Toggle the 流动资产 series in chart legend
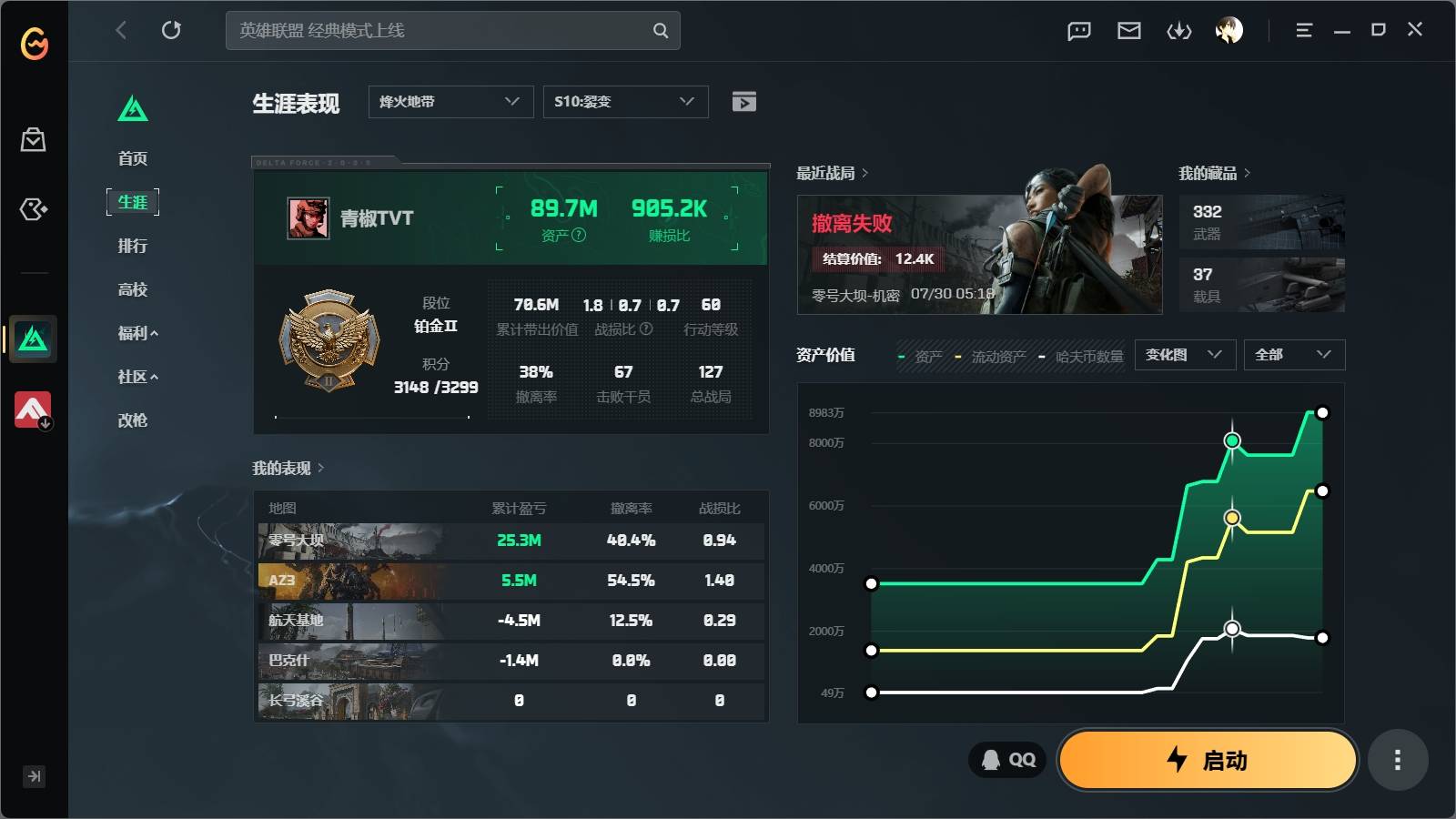Screen dimensions: 1456x819 (x=990, y=357)
